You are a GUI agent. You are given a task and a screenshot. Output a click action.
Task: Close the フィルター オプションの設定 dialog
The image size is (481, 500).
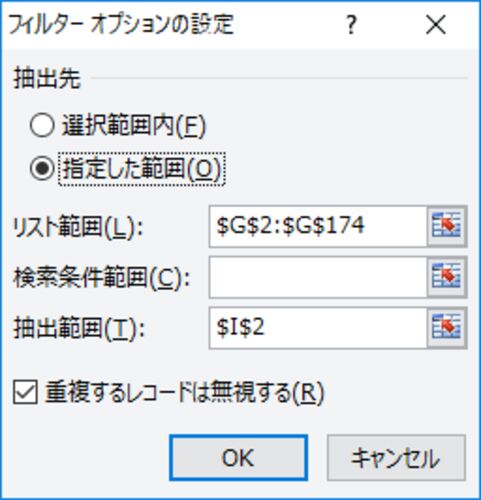[x=436, y=25]
